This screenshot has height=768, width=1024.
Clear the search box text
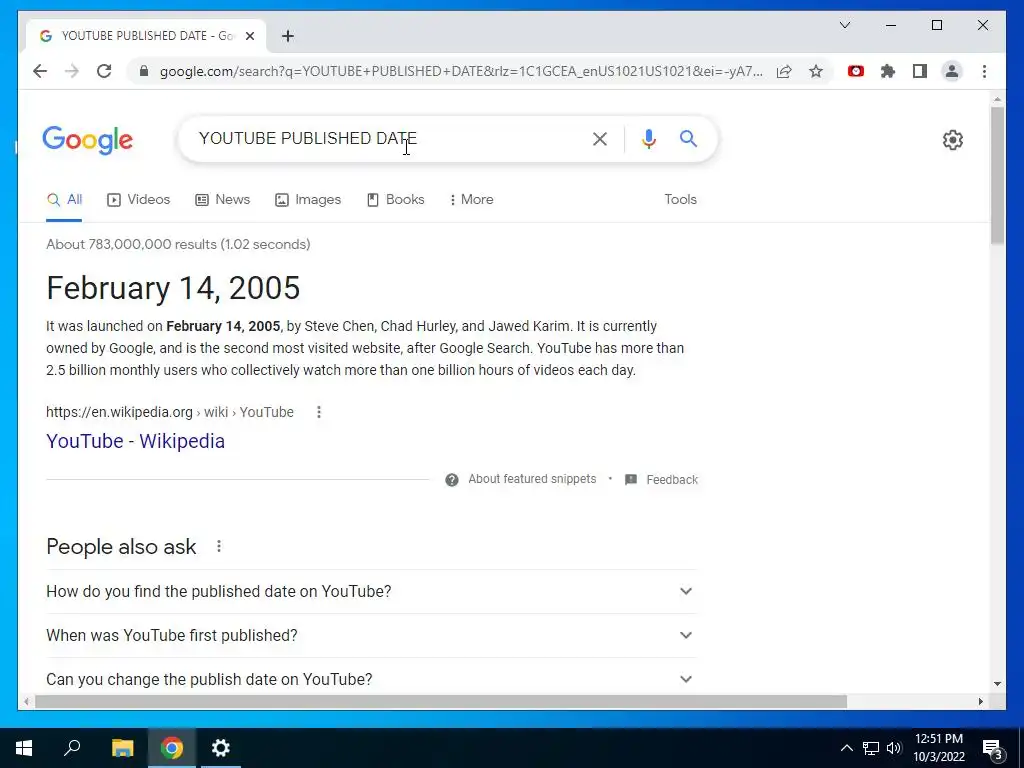pyautogui.click(x=600, y=139)
